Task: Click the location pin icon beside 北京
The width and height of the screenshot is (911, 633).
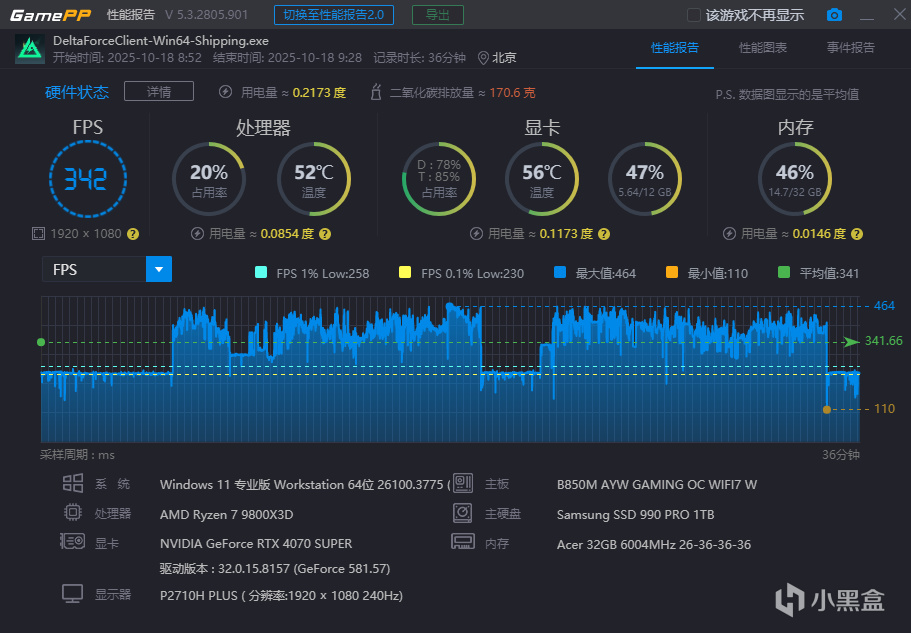Action: point(483,57)
